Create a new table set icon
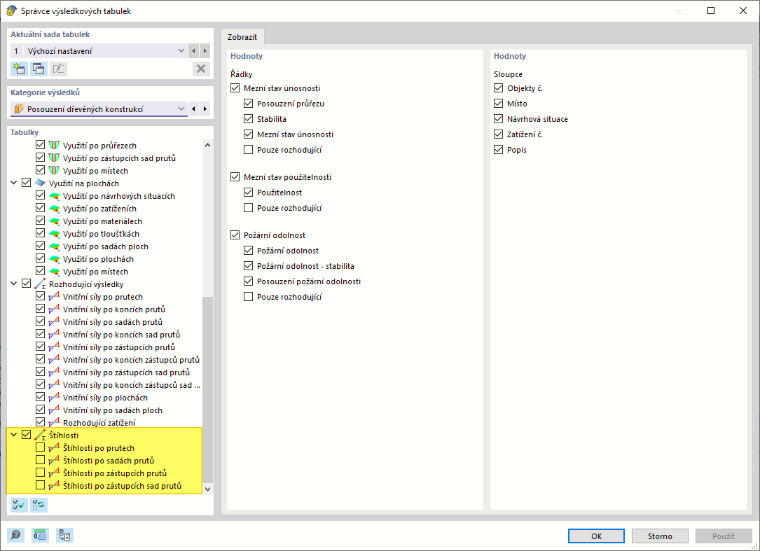The image size is (760, 551). pos(19,69)
